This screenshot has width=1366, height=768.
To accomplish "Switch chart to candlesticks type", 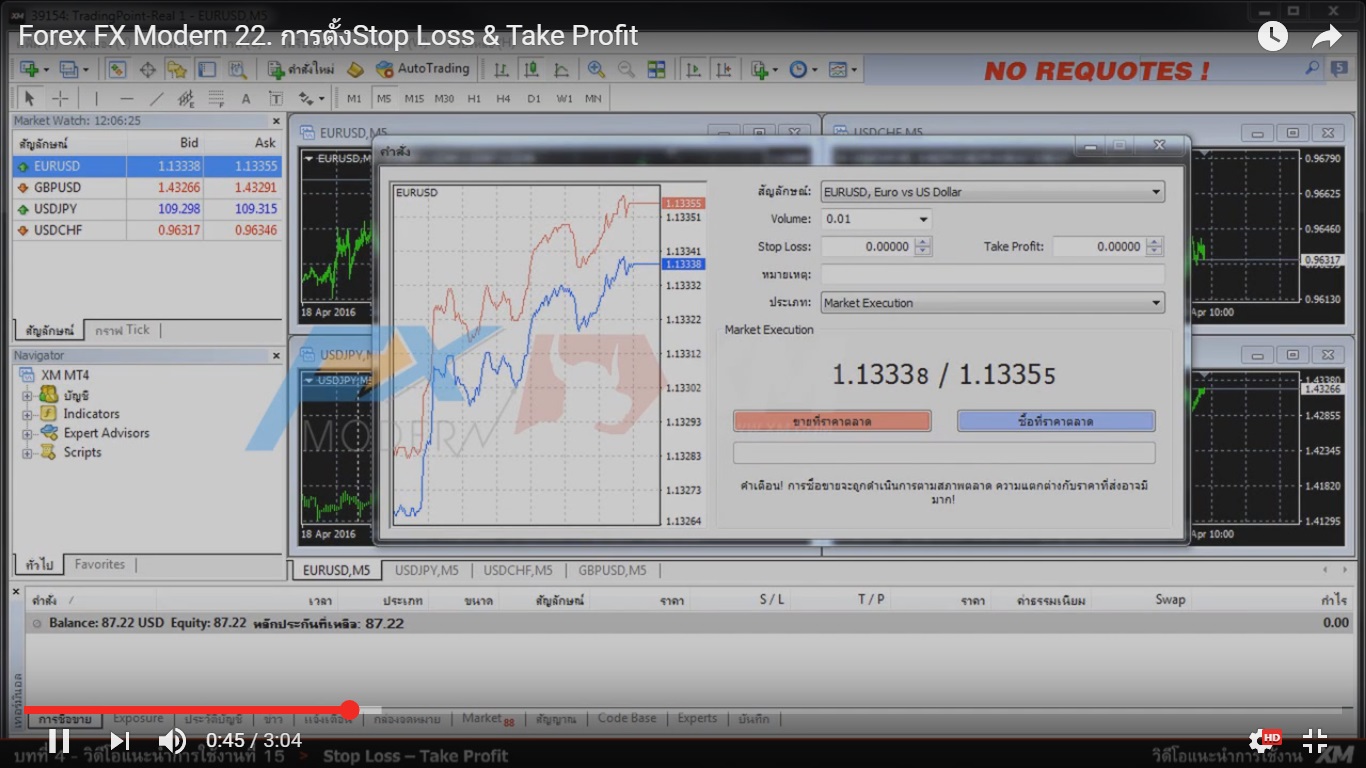I will pyautogui.click(x=531, y=69).
